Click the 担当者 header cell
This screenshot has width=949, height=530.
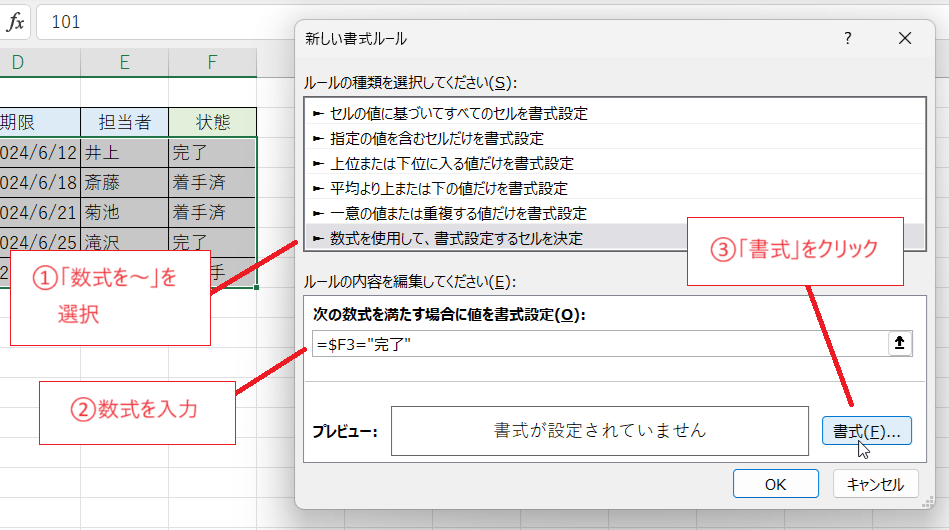point(124,122)
